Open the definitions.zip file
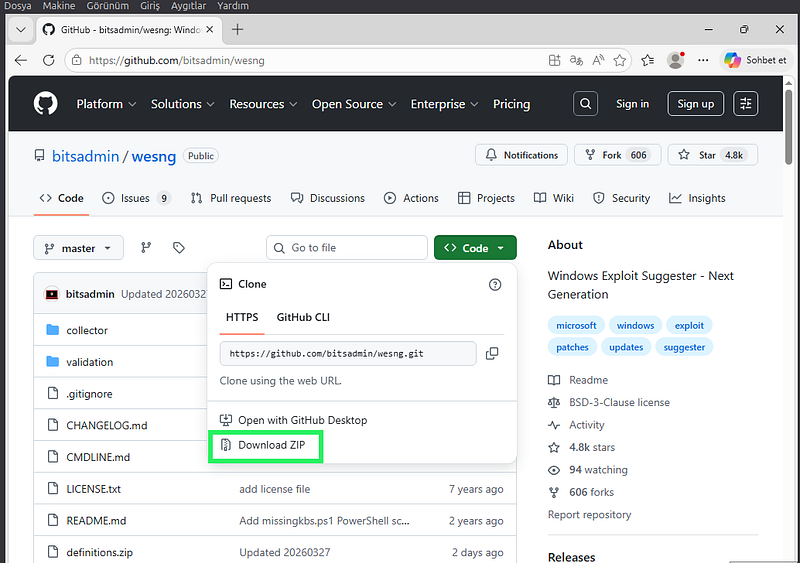800x563 pixels. [99, 552]
